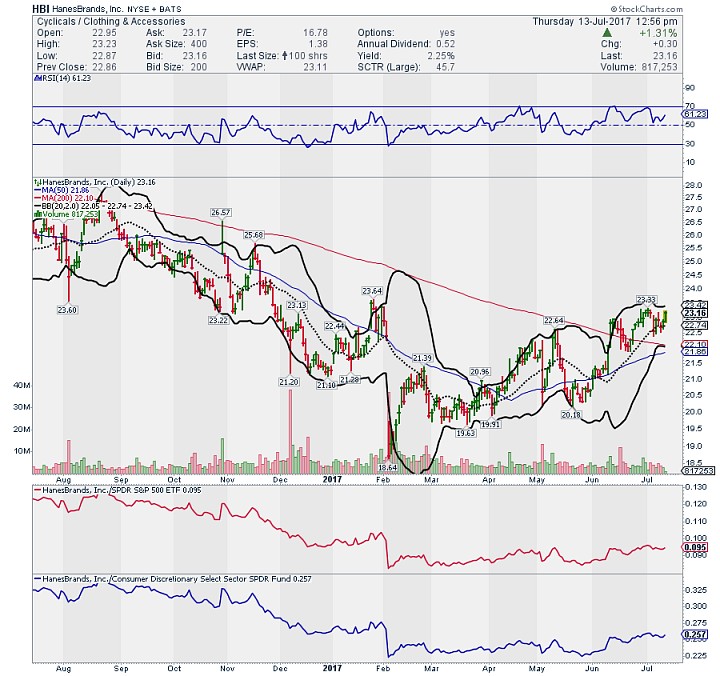Click the Yield value 2.25%
Image resolution: width=720 pixels, height=676 pixels.
click(441, 56)
